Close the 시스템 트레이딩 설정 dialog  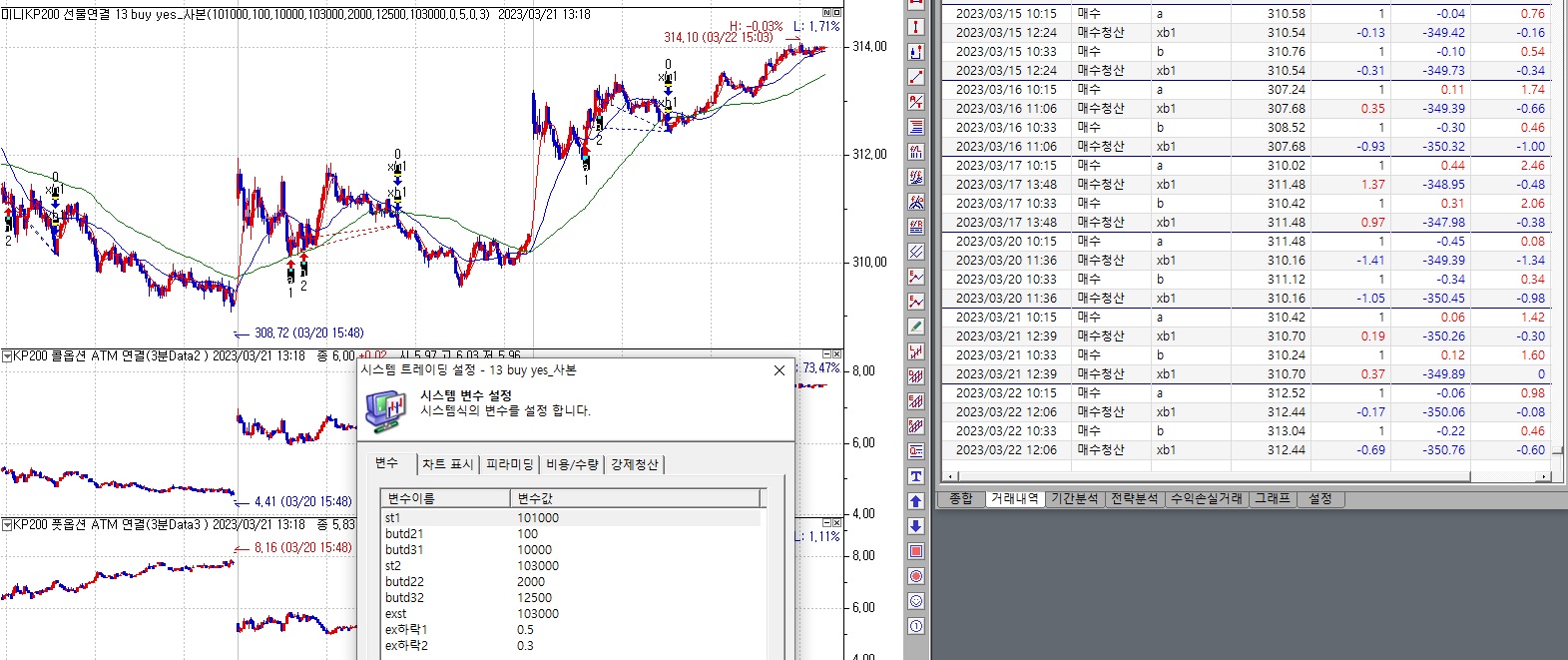[780, 370]
